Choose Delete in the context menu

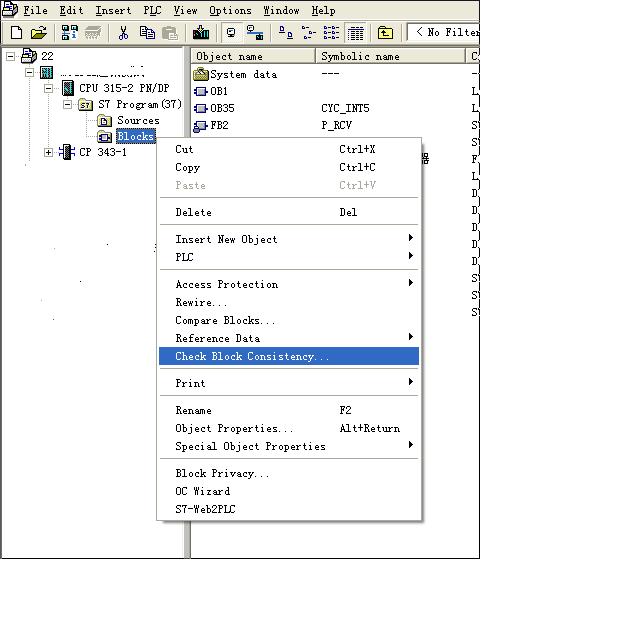coord(289,212)
